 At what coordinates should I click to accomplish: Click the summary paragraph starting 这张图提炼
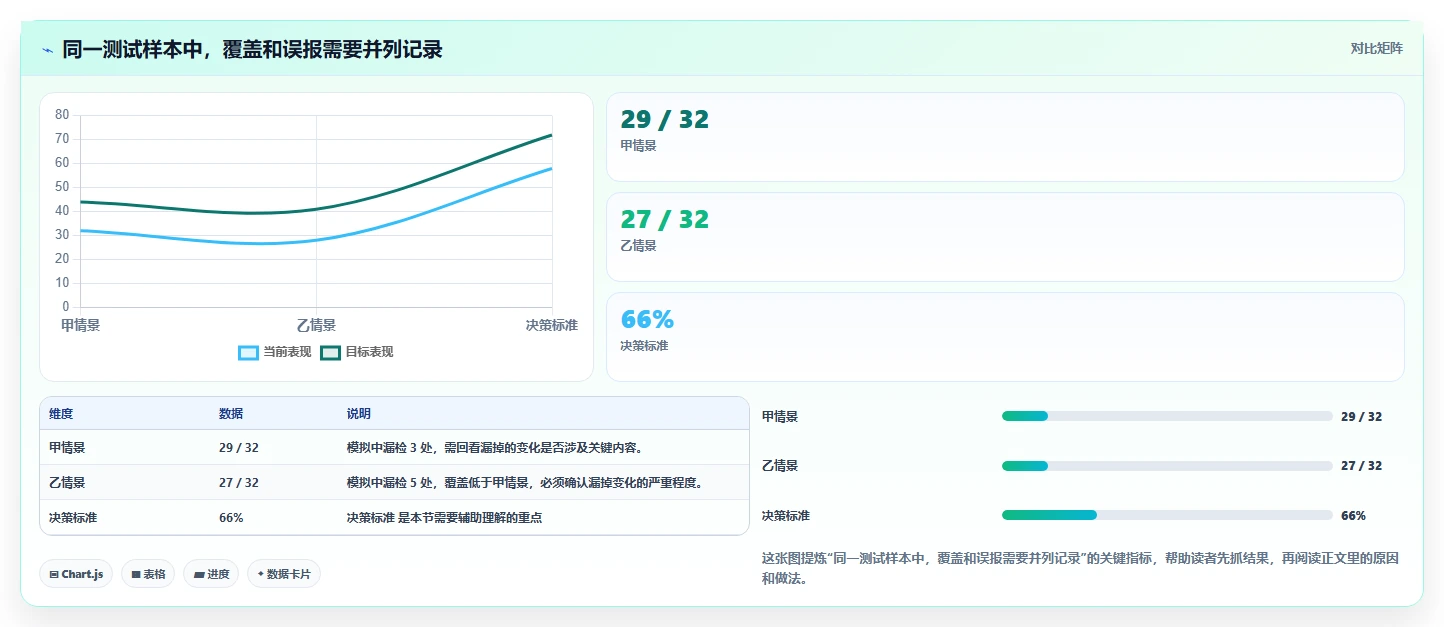(1080, 568)
